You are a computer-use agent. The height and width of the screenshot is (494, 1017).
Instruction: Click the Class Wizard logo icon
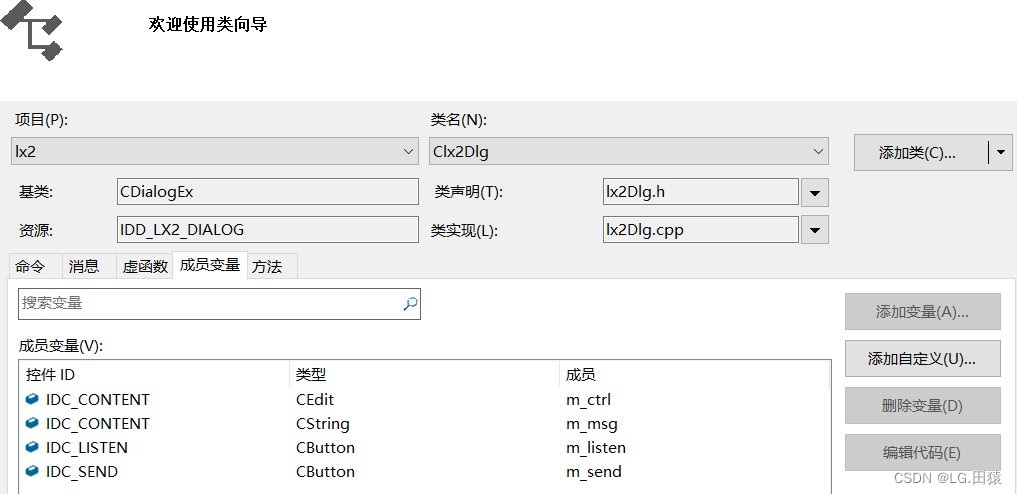click(32, 30)
